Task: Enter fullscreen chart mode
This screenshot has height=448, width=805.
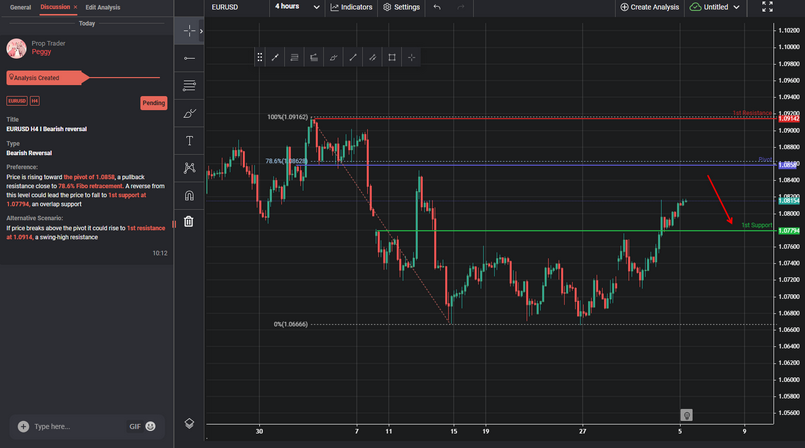Action: pyautogui.click(x=767, y=7)
